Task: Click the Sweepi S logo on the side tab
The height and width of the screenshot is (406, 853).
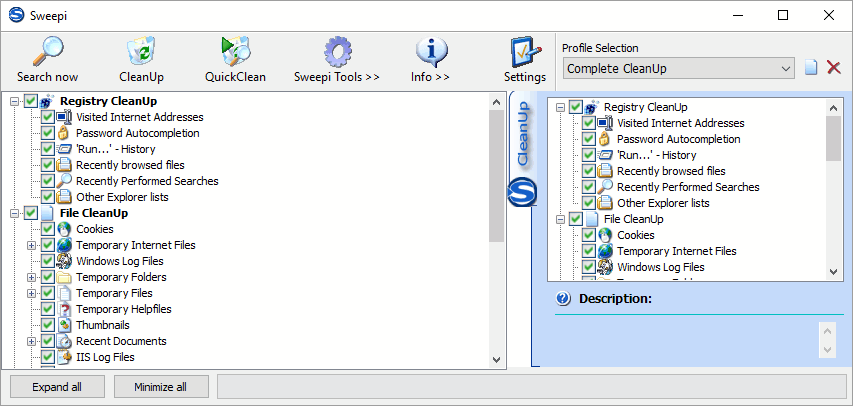Action: 522,193
